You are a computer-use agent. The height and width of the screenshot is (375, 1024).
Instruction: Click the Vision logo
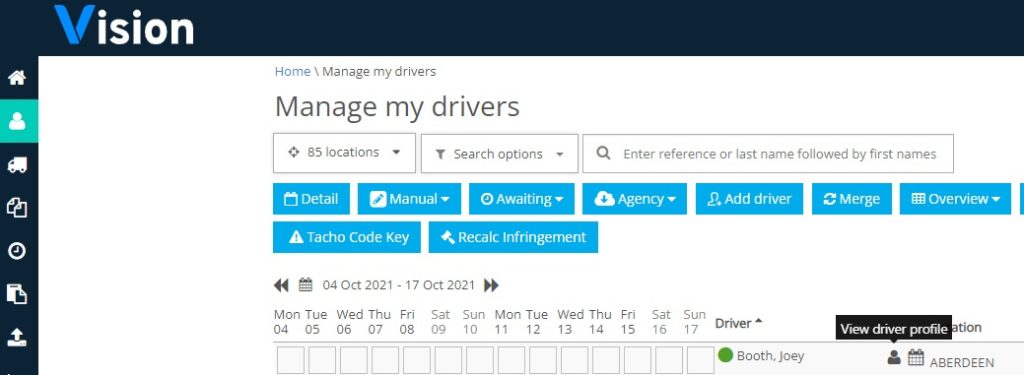coord(124,25)
